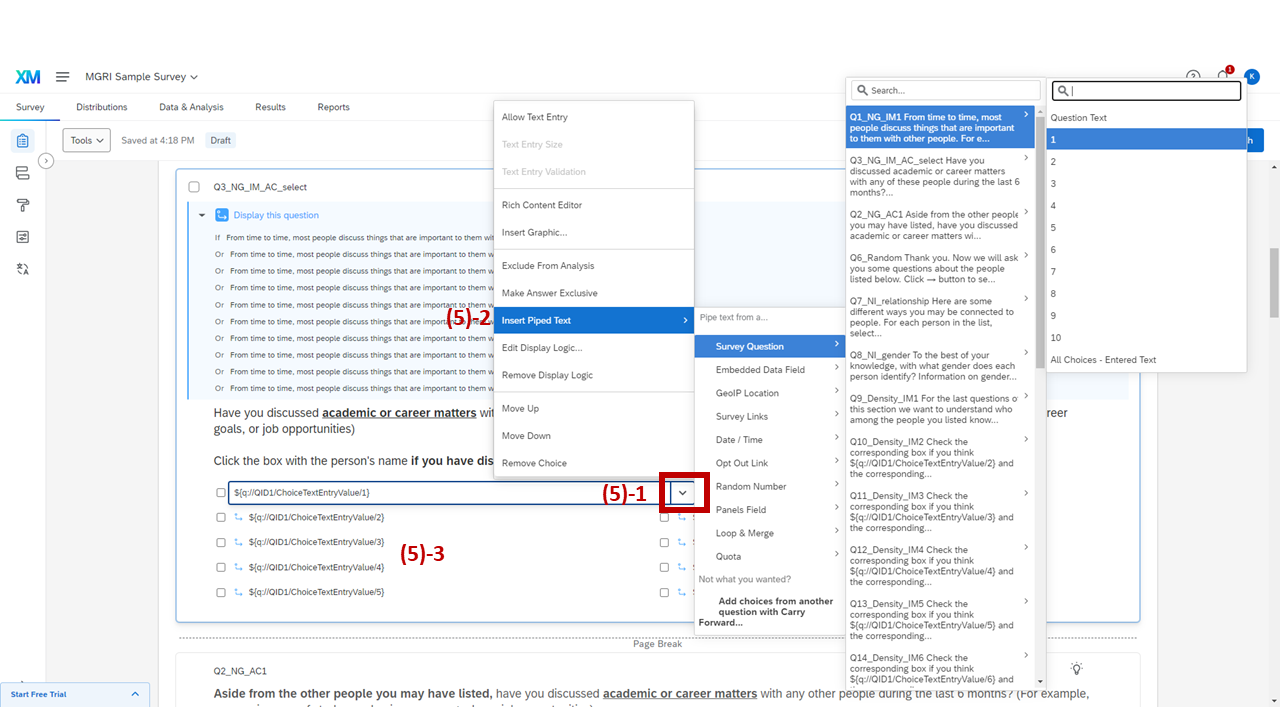Select the Look and feel paint roller icon
Screen dimensions: 1280x720
click(x=22, y=204)
